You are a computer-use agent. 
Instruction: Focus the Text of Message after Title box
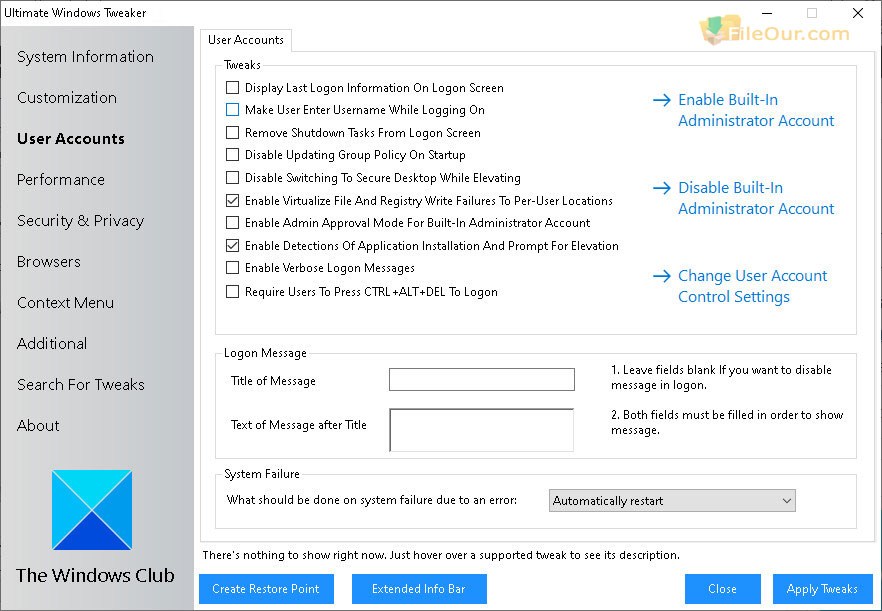[482, 430]
